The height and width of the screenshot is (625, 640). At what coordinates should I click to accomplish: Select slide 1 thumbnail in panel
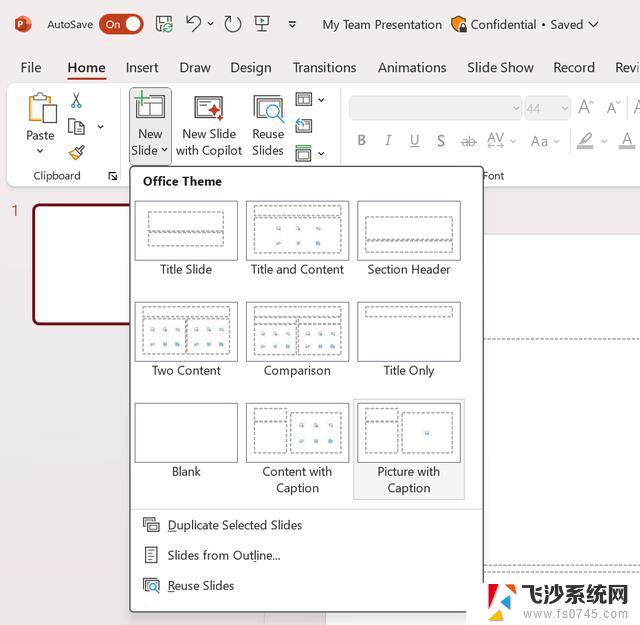tap(82, 265)
